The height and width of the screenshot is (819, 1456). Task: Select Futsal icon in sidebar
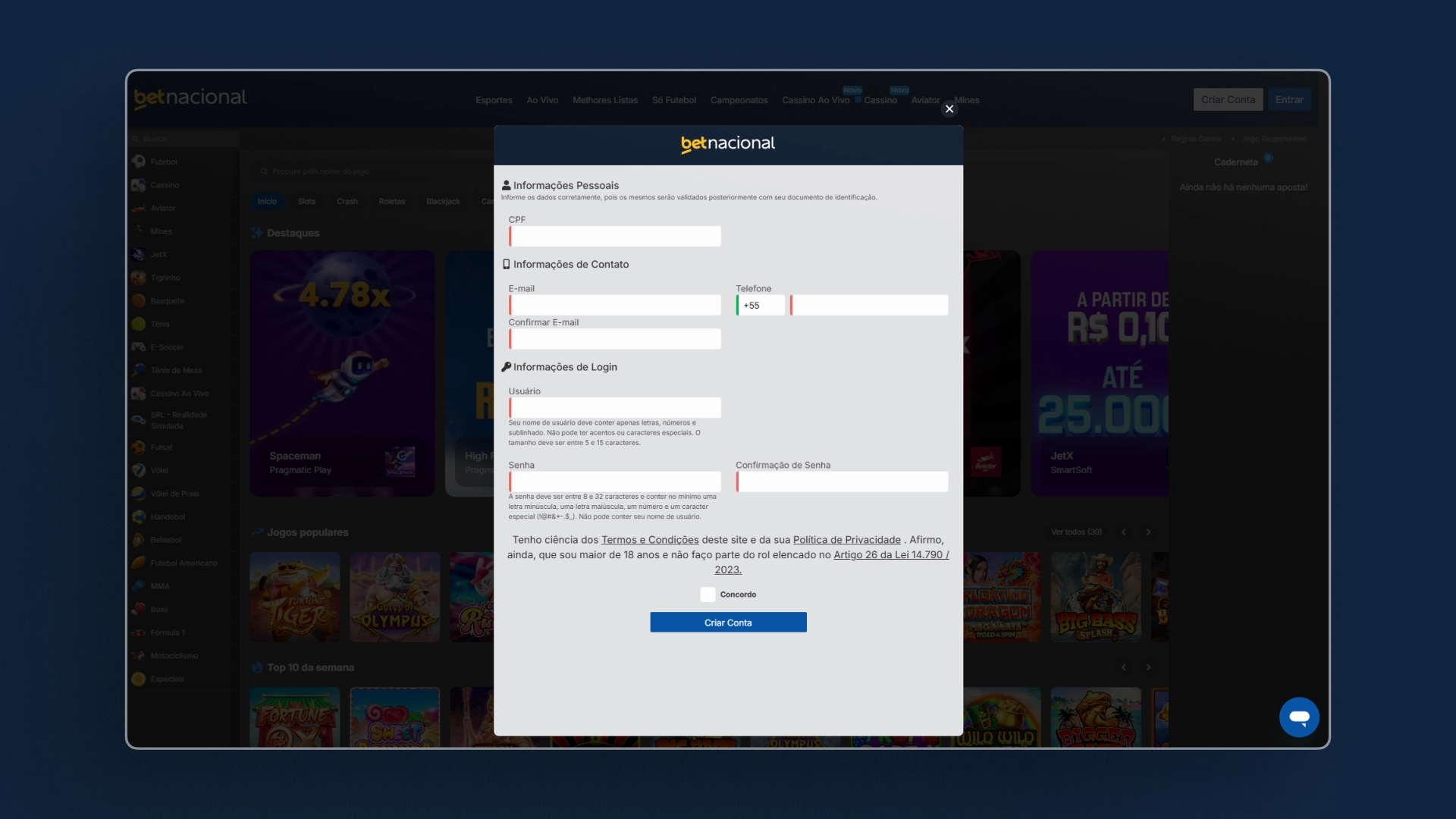coord(138,447)
